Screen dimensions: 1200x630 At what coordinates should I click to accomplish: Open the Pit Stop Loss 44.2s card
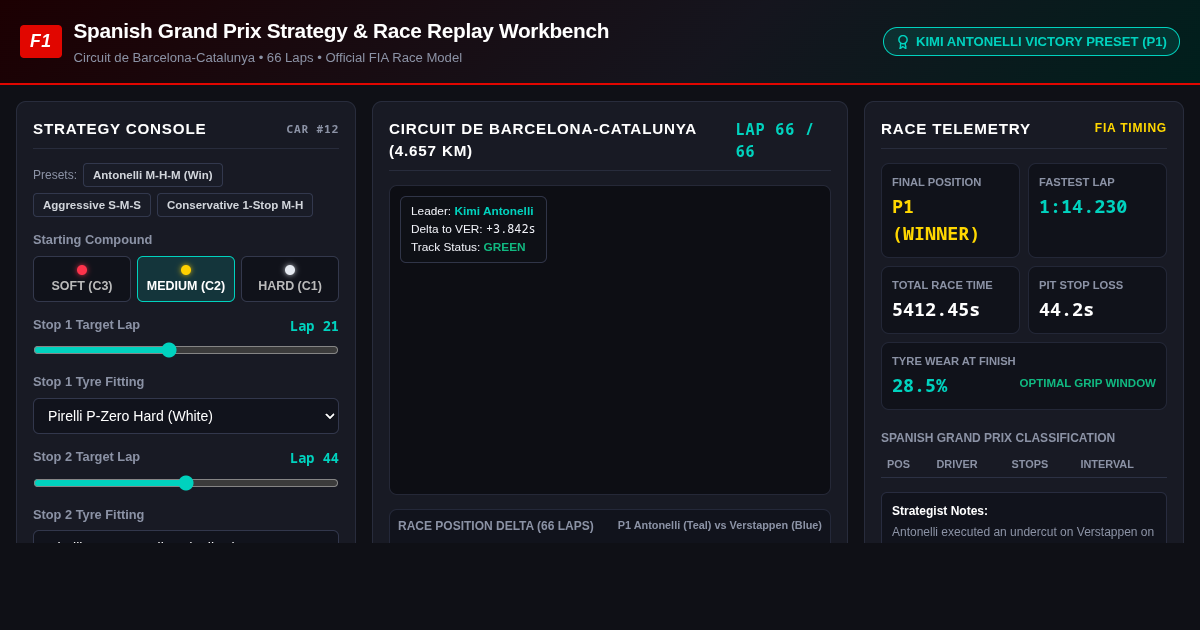click(1097, 300)
